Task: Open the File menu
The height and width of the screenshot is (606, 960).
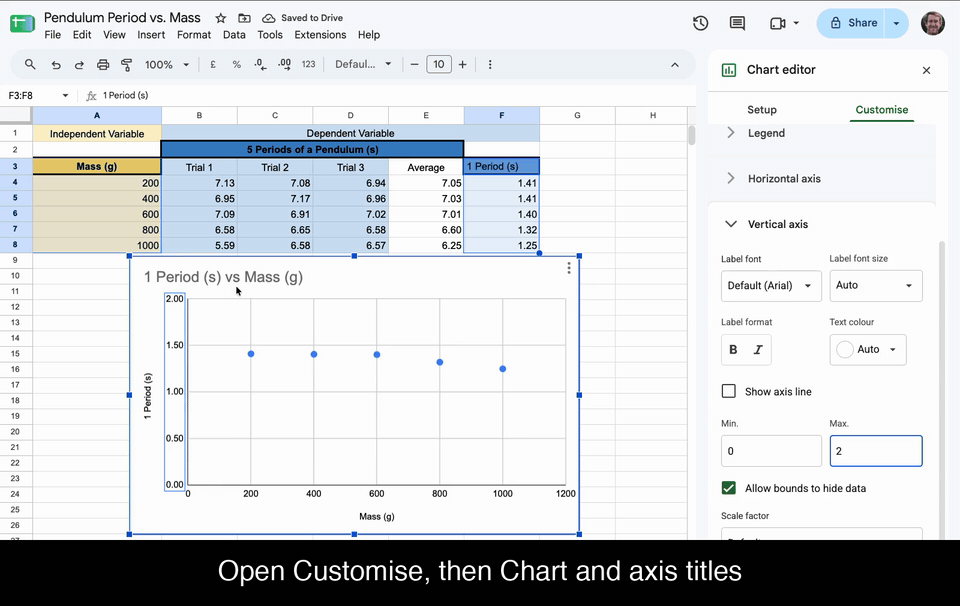Action: (53, 35)
